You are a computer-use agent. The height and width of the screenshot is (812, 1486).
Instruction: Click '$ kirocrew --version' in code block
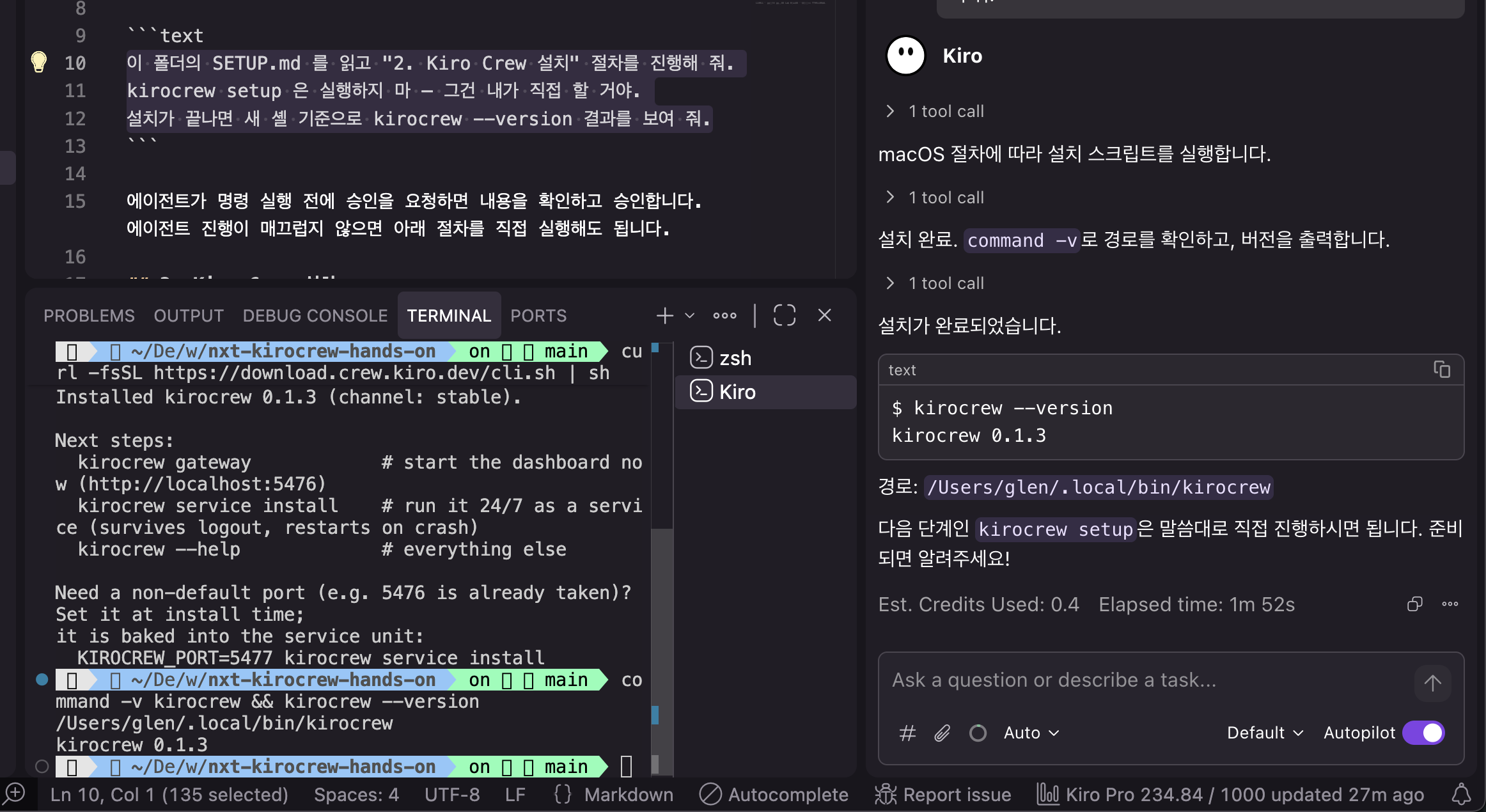(1002, 408)
